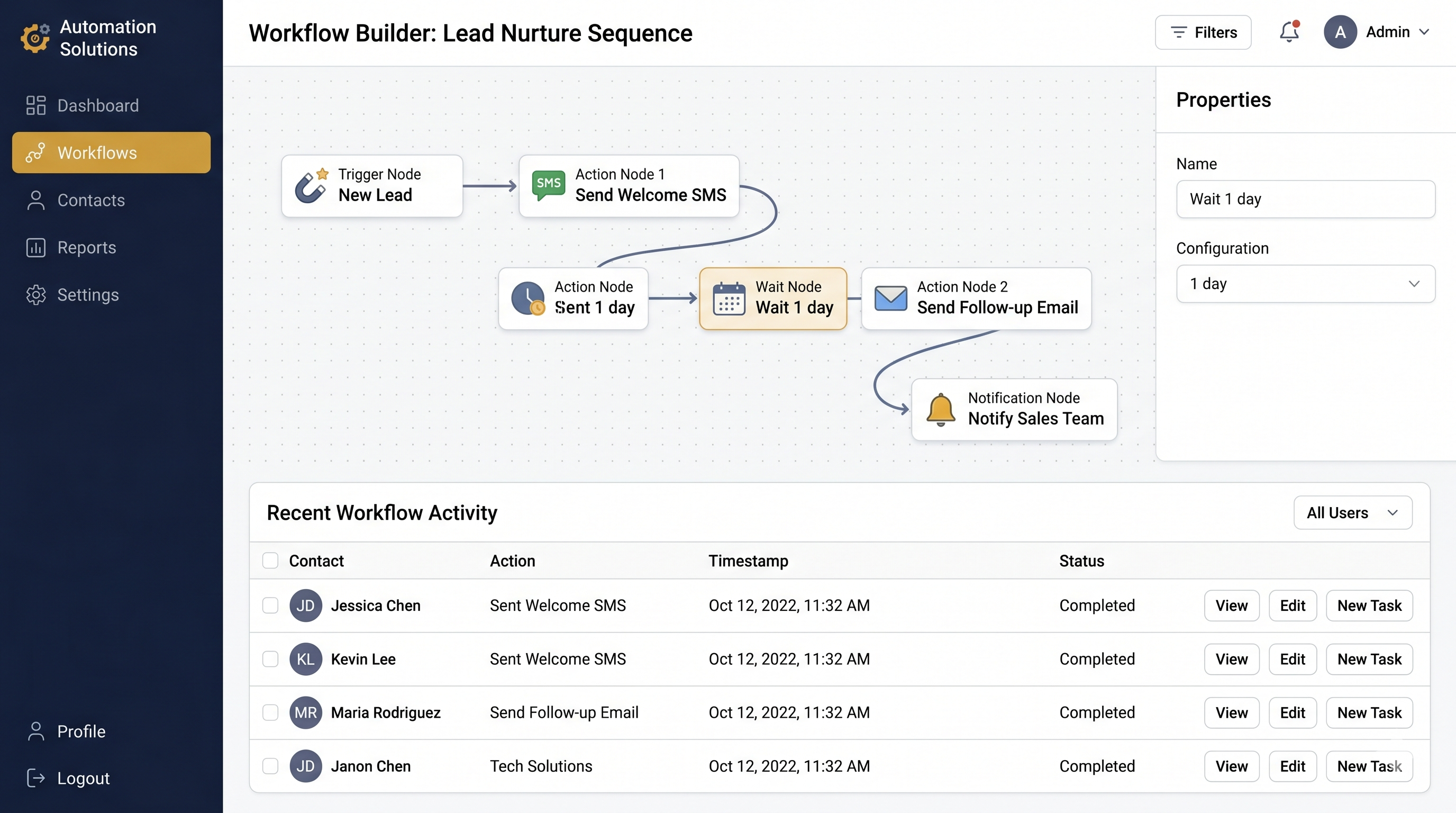The width and height of the screenshot is (1456, 813).
Task: Select the Send Welcome SMS node title
Action: 651,195
